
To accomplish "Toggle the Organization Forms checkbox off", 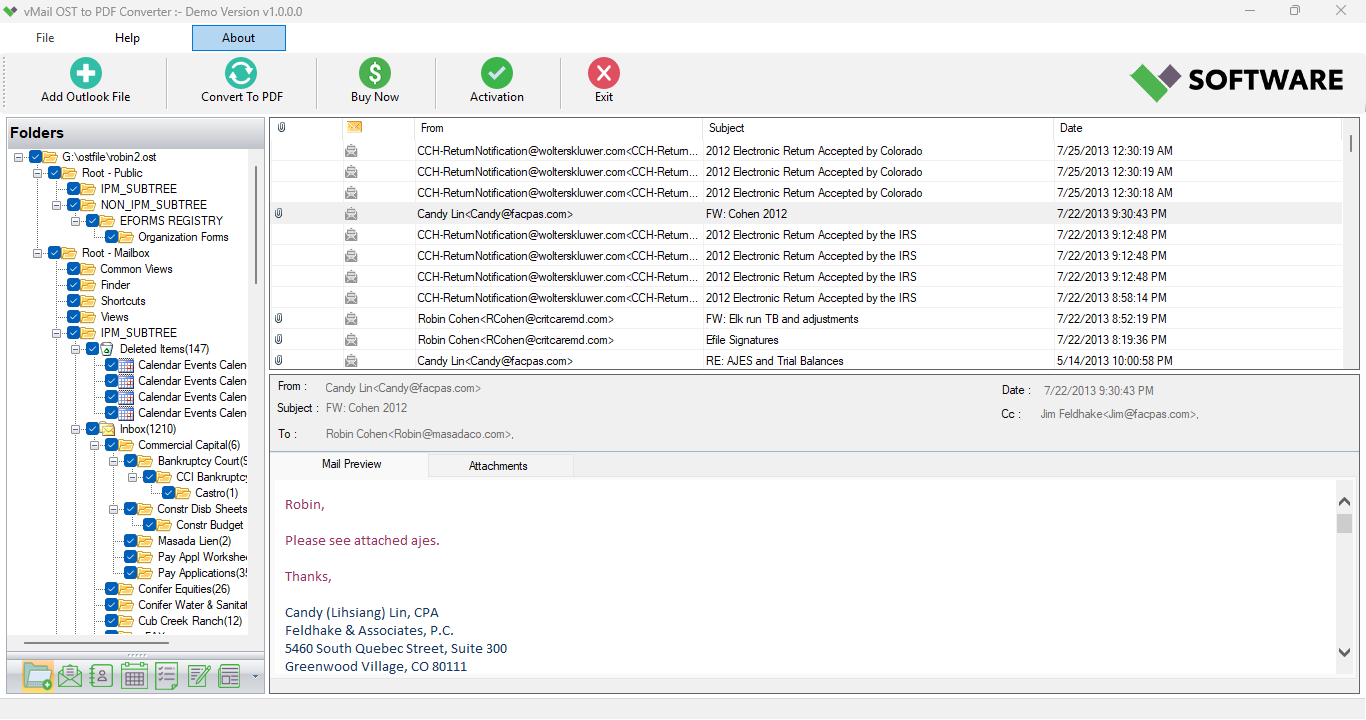I will [109, 236].
